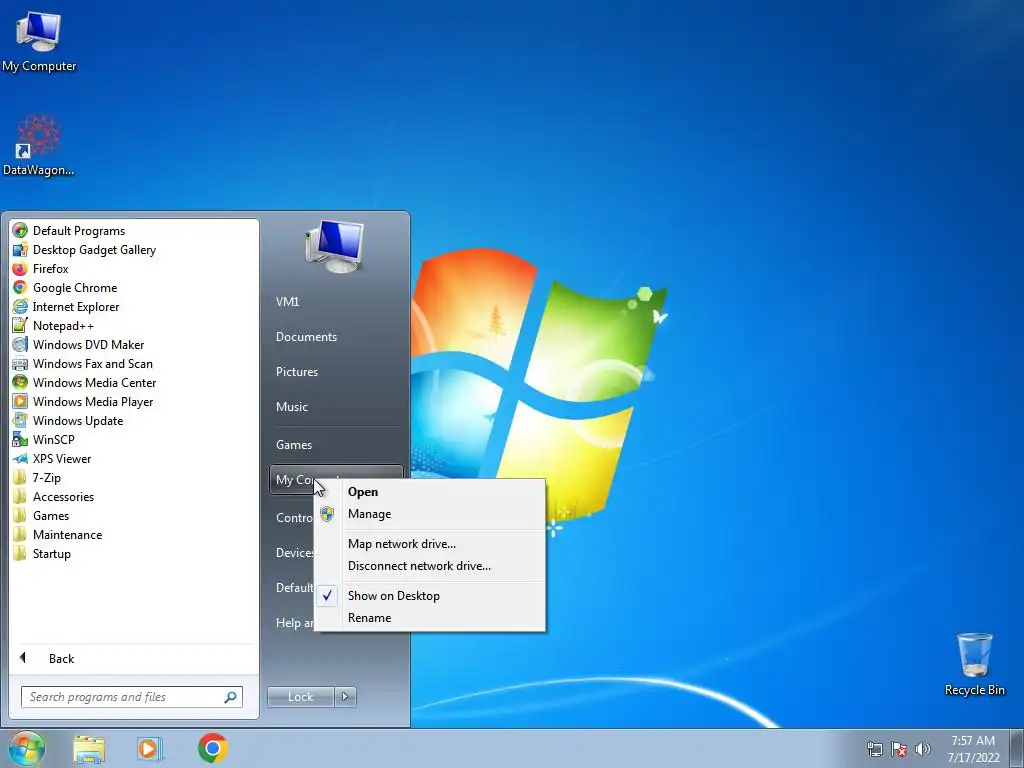Select the Recycle Bin on desktop

coord(974,664)
